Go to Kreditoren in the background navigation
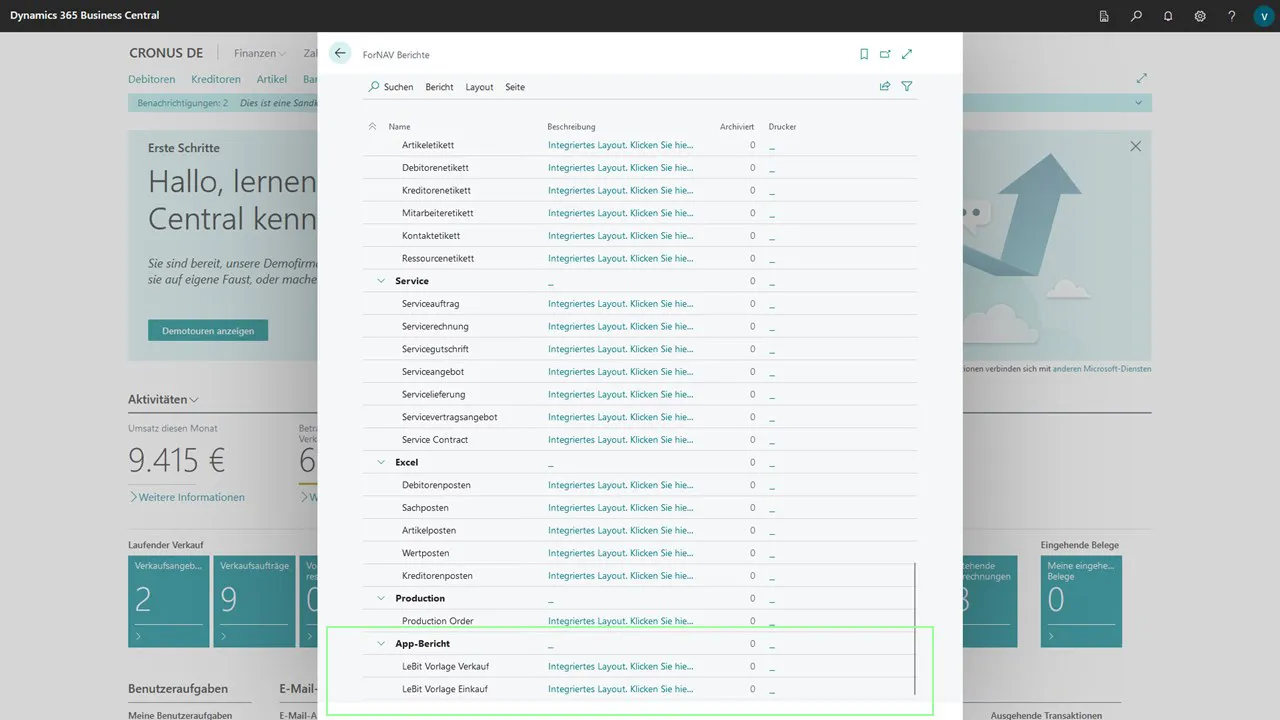Screen dimensions: 1280x720 [x=216, y=79]
